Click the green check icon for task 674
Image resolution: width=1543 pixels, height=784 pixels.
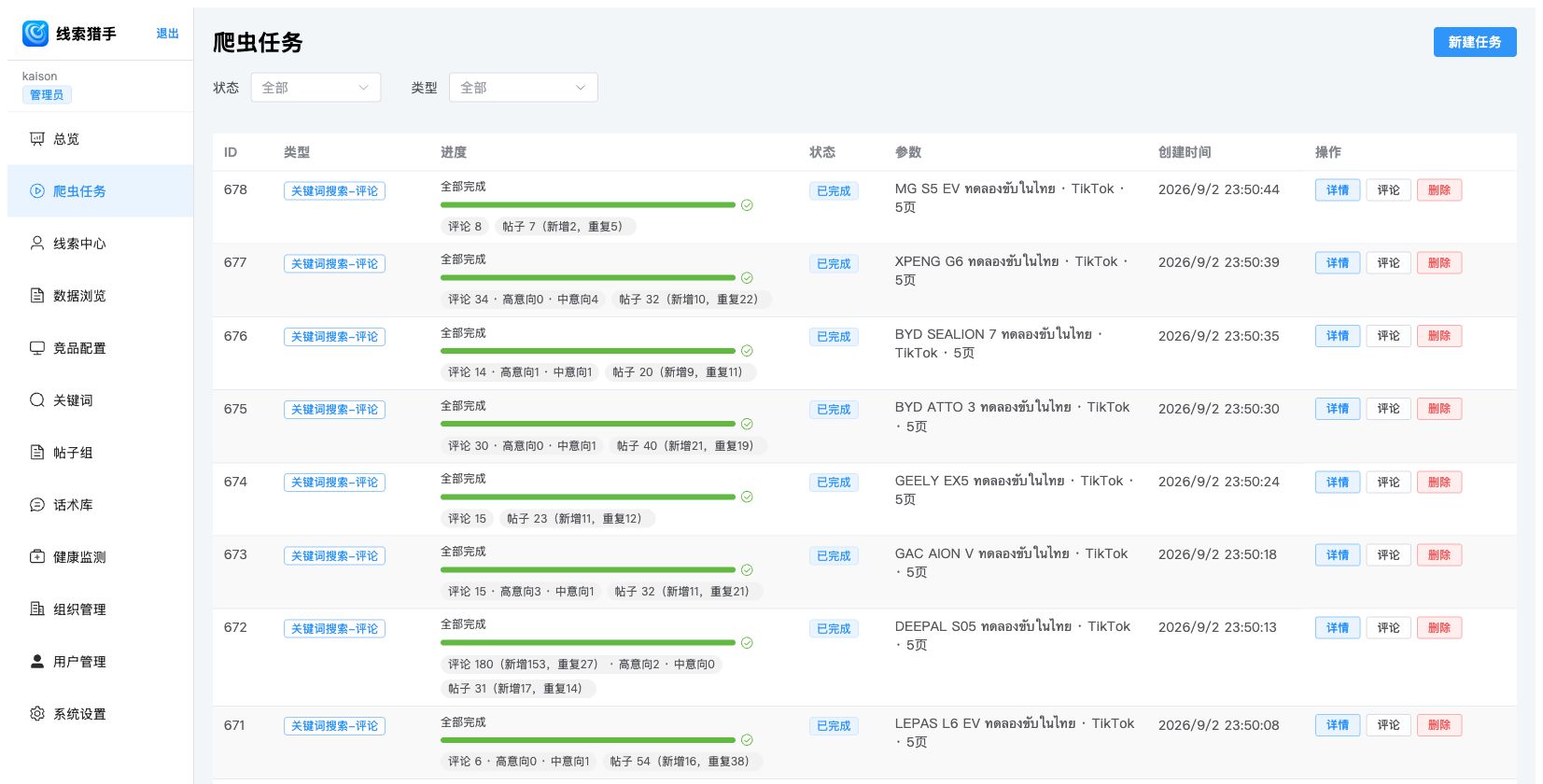point(747,497)
